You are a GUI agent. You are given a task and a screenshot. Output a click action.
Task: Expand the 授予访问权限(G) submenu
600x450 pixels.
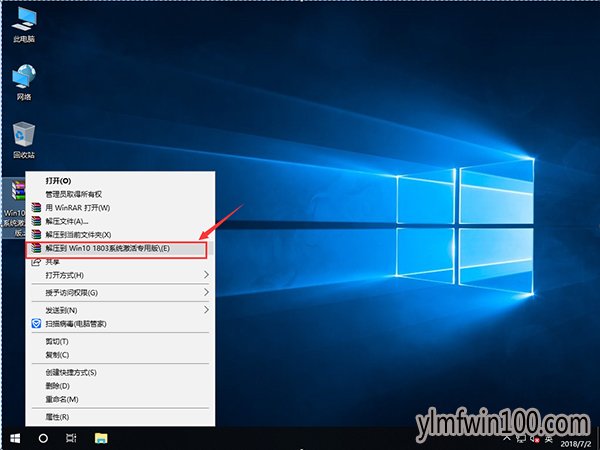[x=120, y=293]
